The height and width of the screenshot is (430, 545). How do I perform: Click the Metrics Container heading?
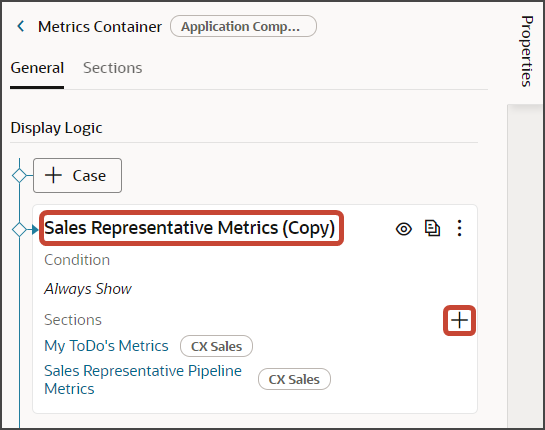pyautogui.click(x=100, y=26)
